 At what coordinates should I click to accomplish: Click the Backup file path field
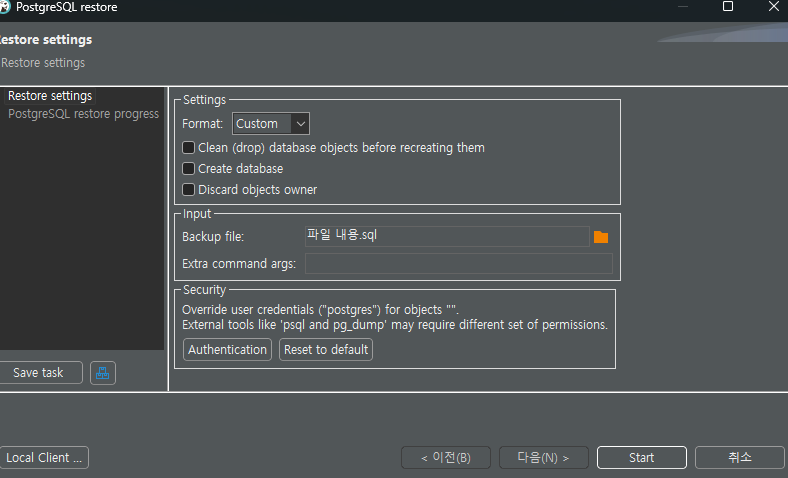(447, 236)
